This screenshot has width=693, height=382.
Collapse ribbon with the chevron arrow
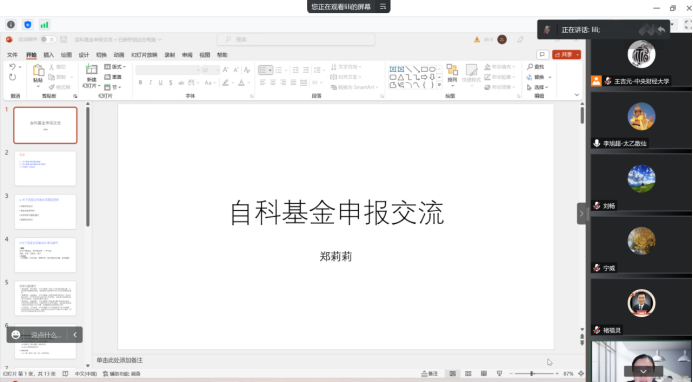pyautogui.click(x=577, y=95)
